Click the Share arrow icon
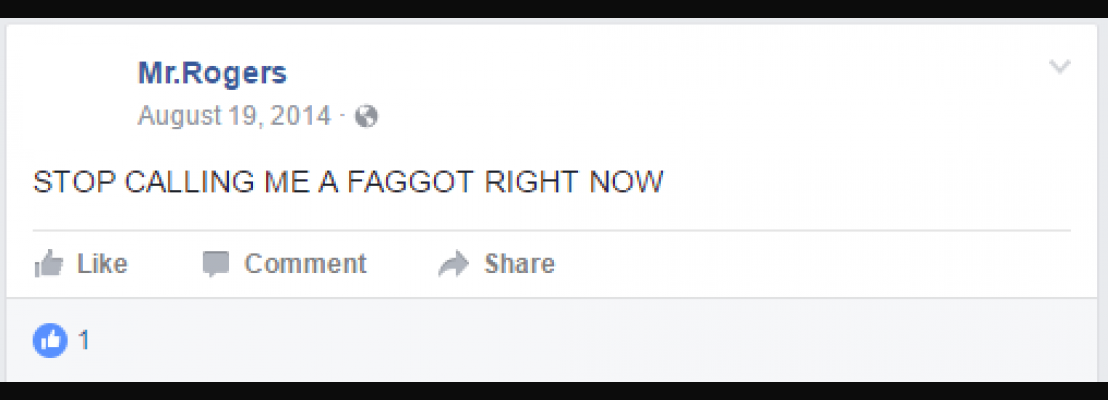 tap(454, 264)
